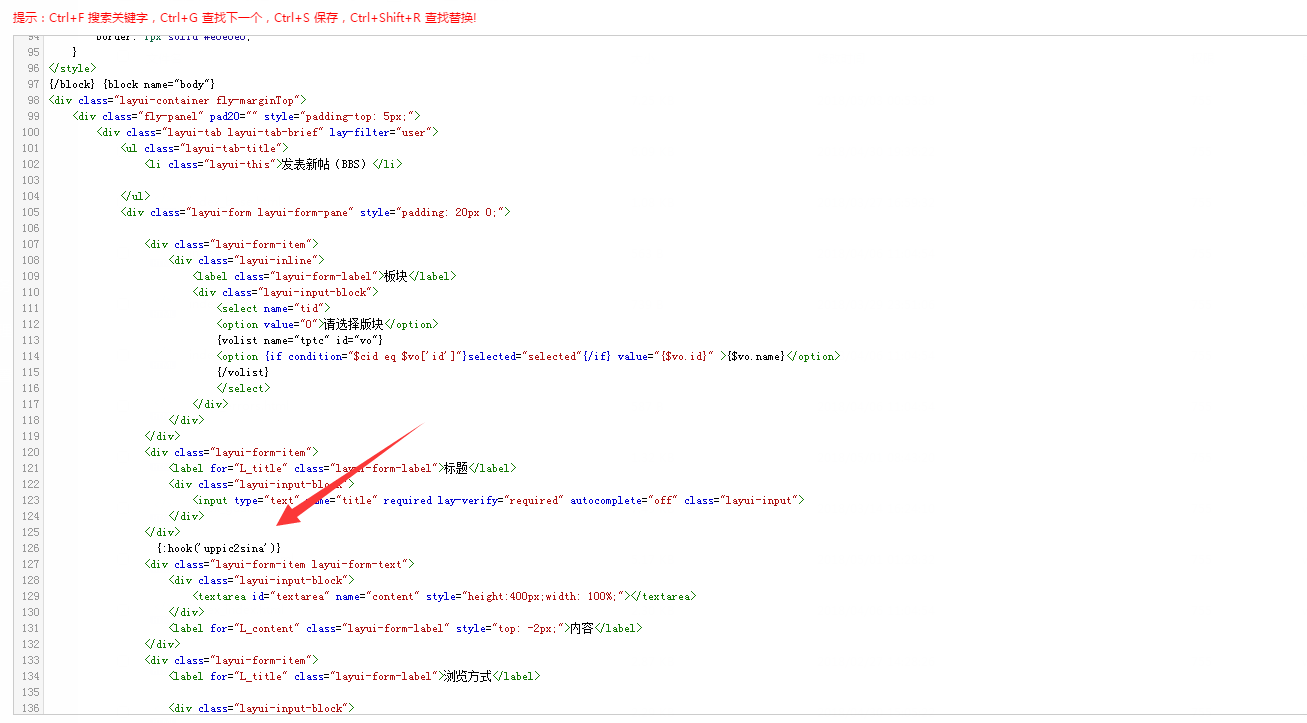
Task: Click the red hint text at the top
Action: tap(245, 18)
